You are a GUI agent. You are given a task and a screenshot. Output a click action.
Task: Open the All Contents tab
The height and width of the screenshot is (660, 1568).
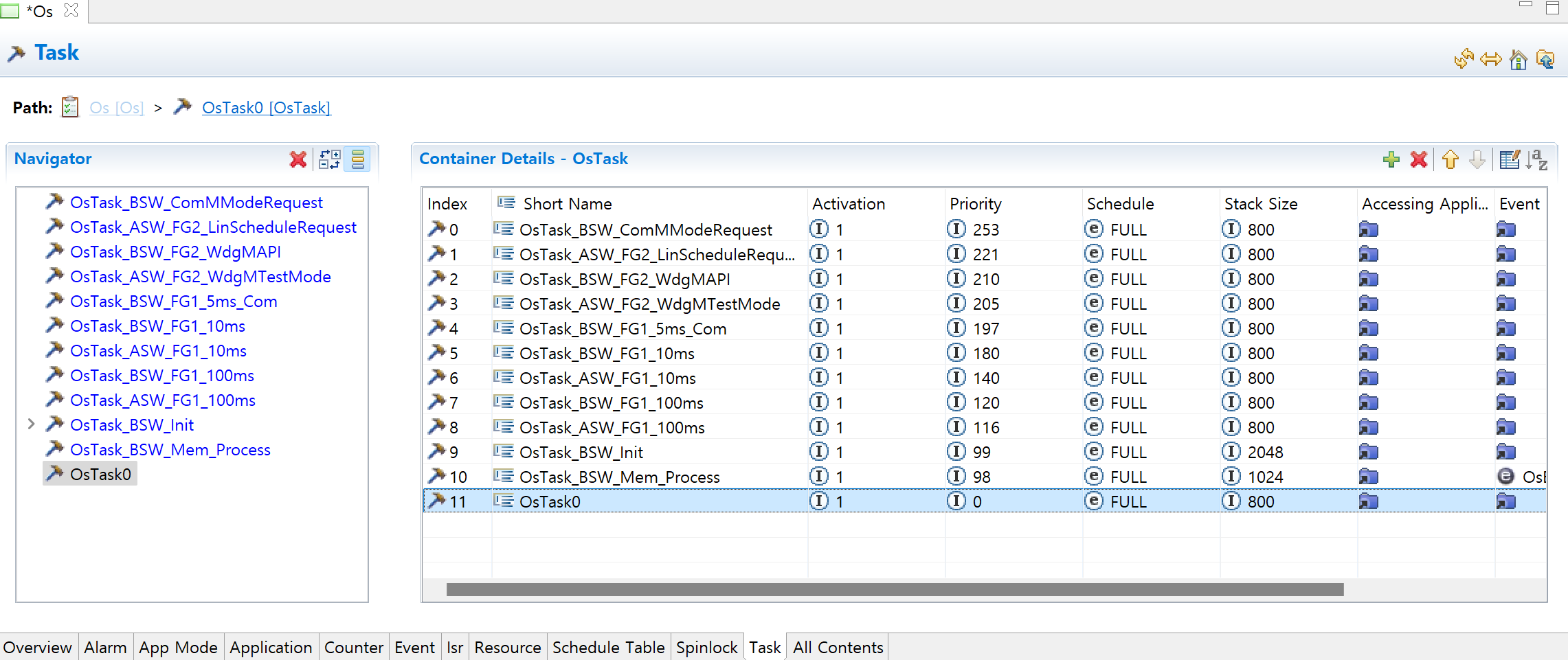tap(838, 648)
